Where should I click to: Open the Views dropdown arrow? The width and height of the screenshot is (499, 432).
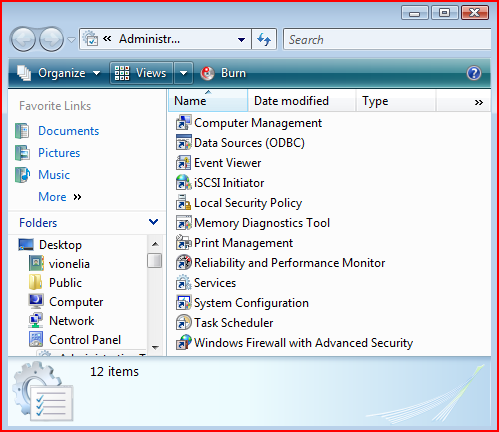(183, 73)
